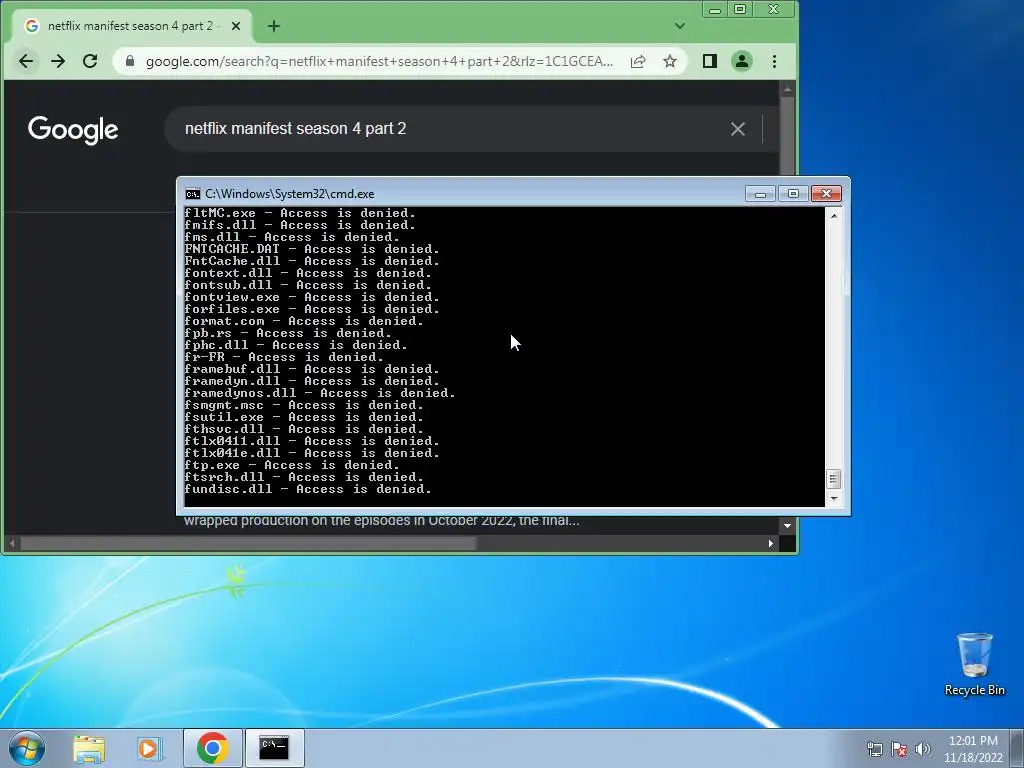Open Action Center flag tray icon
Viewport: 1024px width, 768px height.
(x=899, y=749)
